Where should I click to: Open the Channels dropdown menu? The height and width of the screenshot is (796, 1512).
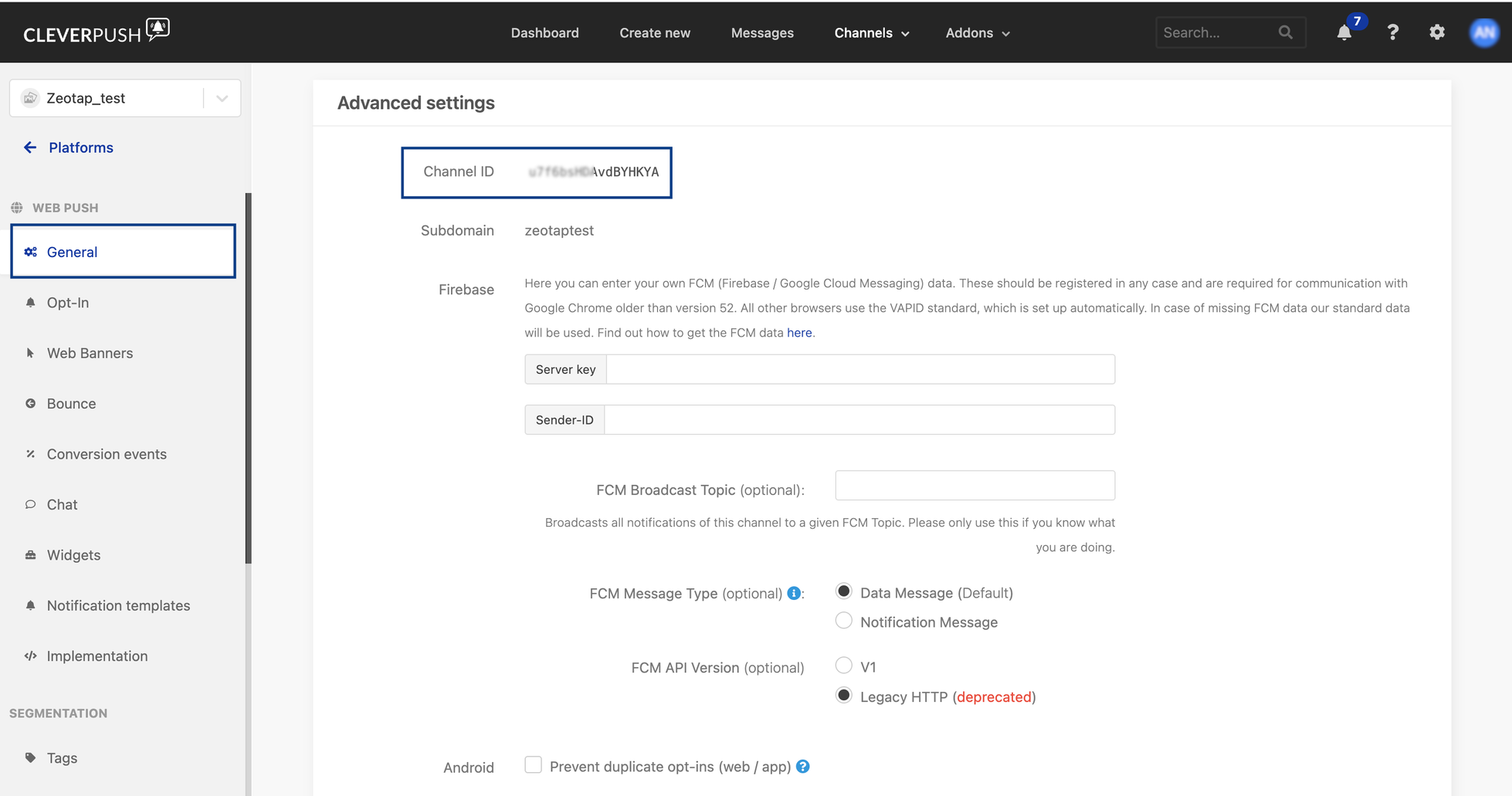872,33
